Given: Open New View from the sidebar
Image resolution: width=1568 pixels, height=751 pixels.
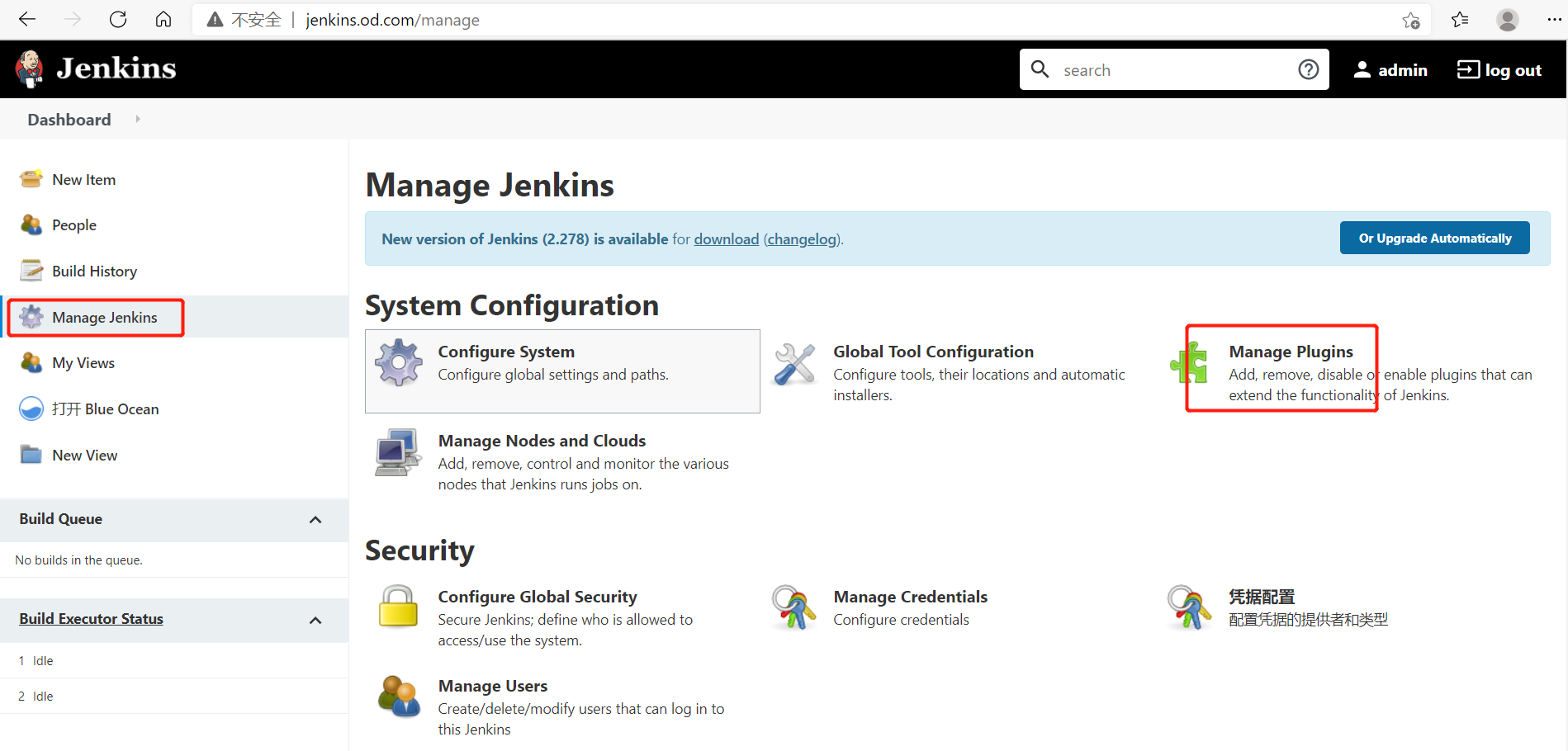Looking at the screenshot, I should point(84,455).
